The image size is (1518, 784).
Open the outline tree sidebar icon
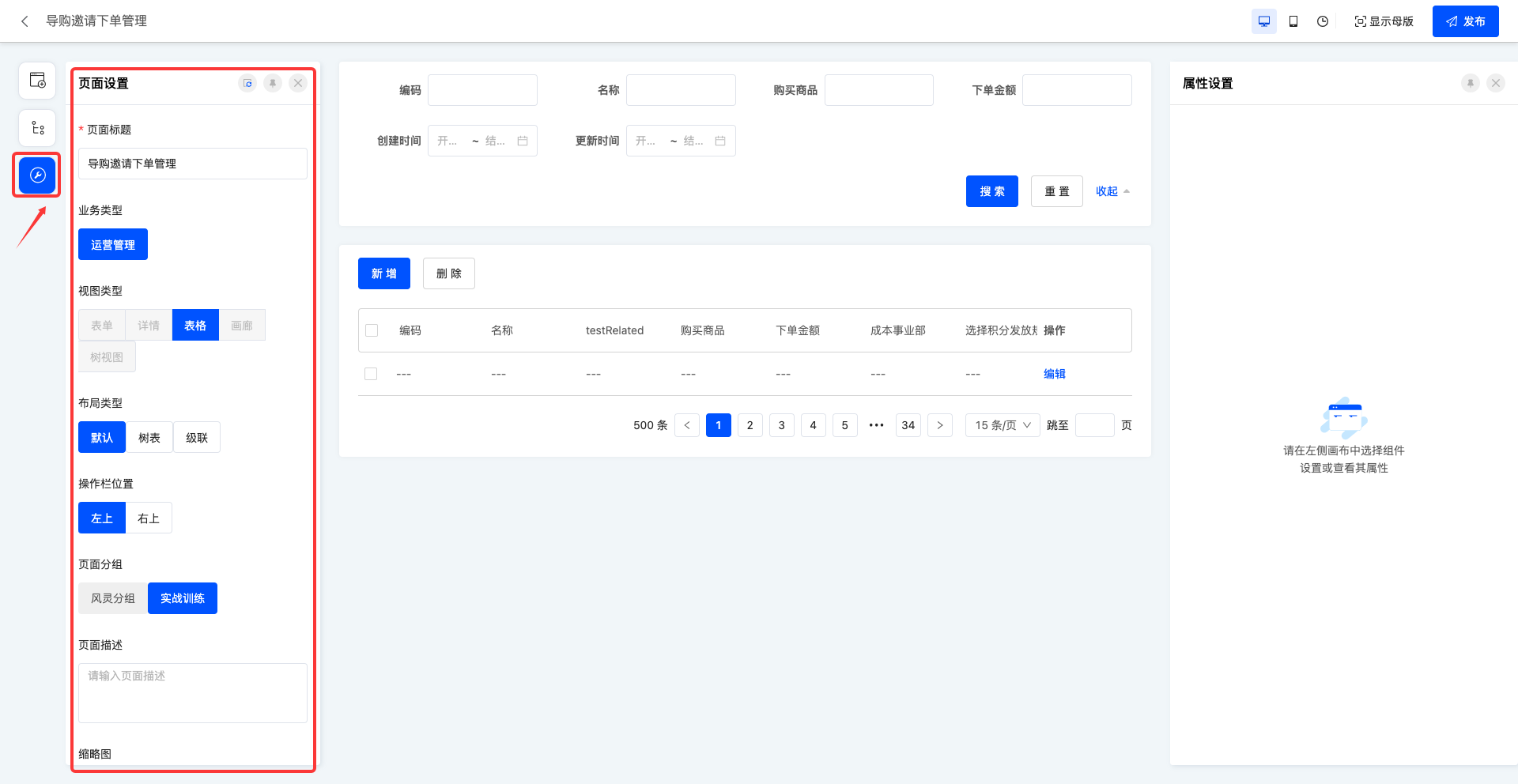click(x=37, y=128)
